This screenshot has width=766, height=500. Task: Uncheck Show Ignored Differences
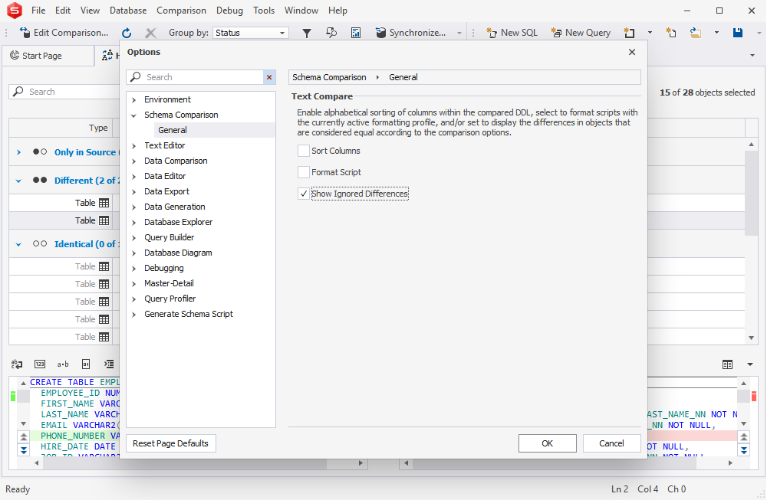[303, 194]
